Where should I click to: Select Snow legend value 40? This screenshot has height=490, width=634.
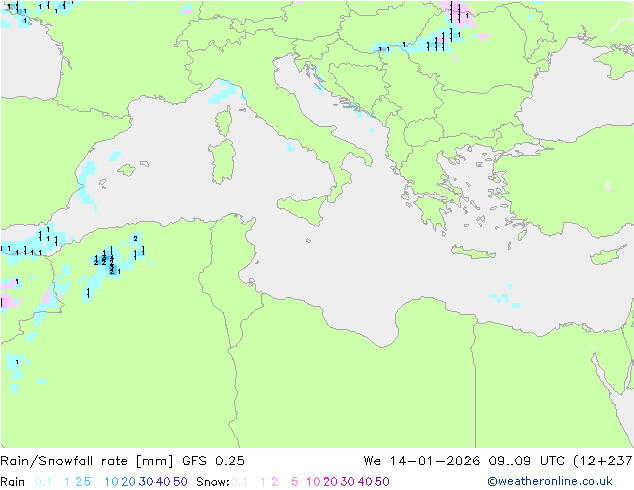tap(365, 482)
